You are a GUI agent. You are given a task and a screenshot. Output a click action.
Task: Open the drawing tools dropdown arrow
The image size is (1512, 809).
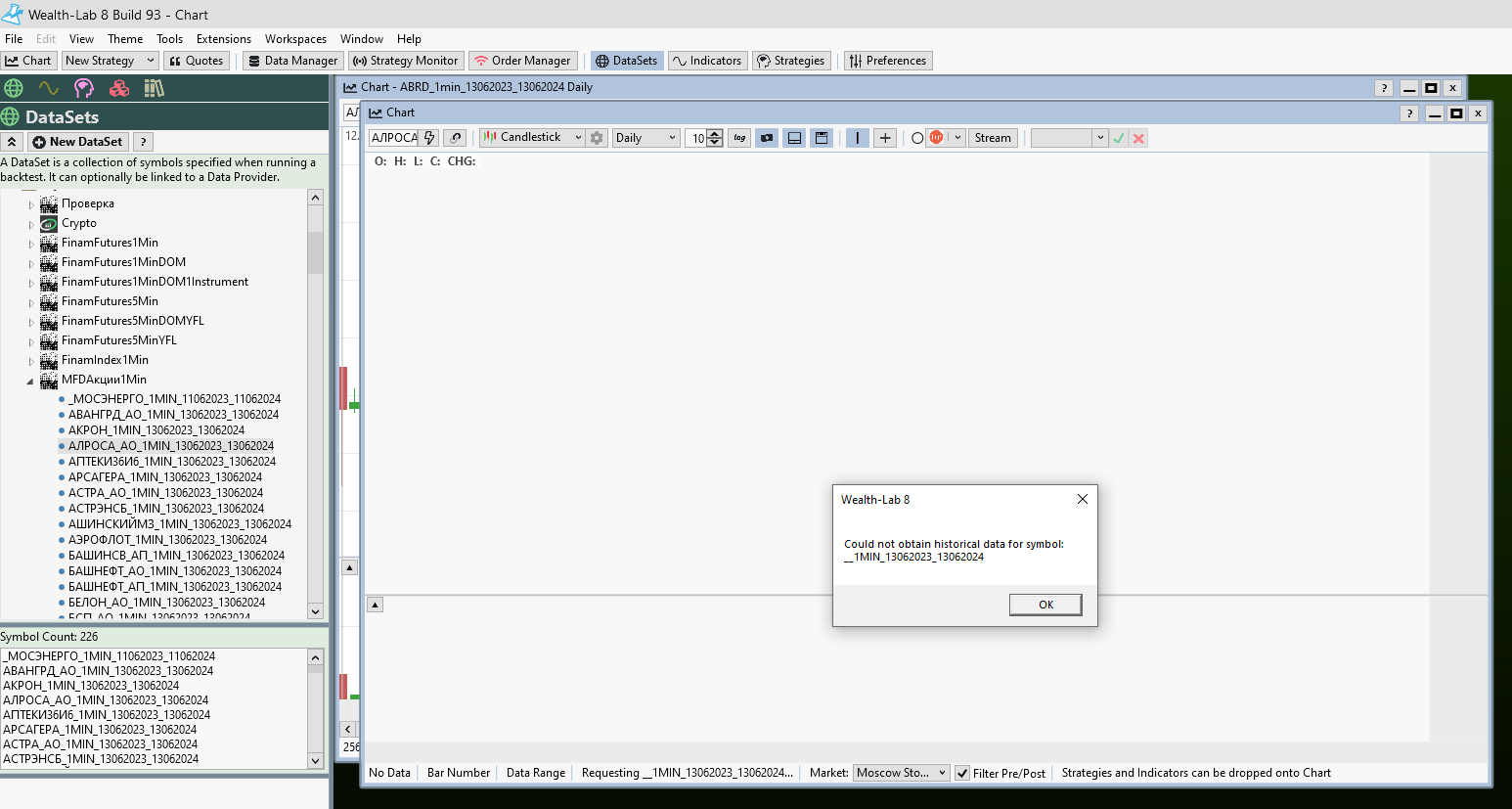pyautogui.click(x=958, y=138)
